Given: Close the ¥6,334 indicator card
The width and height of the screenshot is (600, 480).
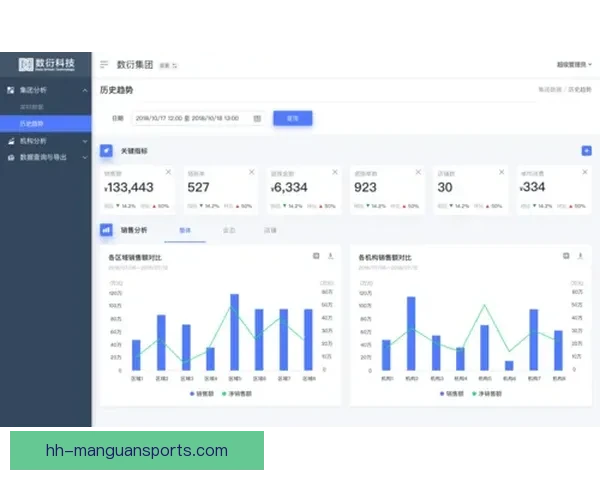Looking at the screenshot, I should [x=335, y=172].
